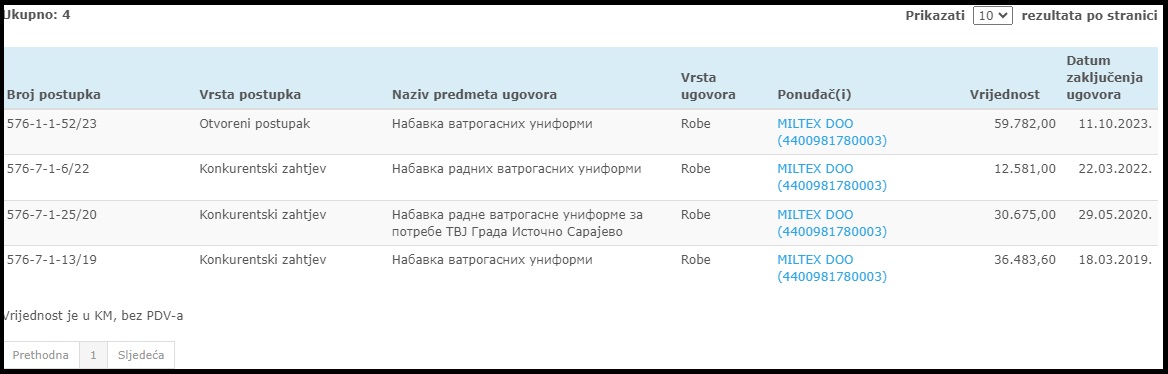Image resolution: width=1168 pixels, height=374 pixels.
Task: Open MILTEX DOO link for procedure 576-7-1-13/19
Action: (x=832, y=268)
